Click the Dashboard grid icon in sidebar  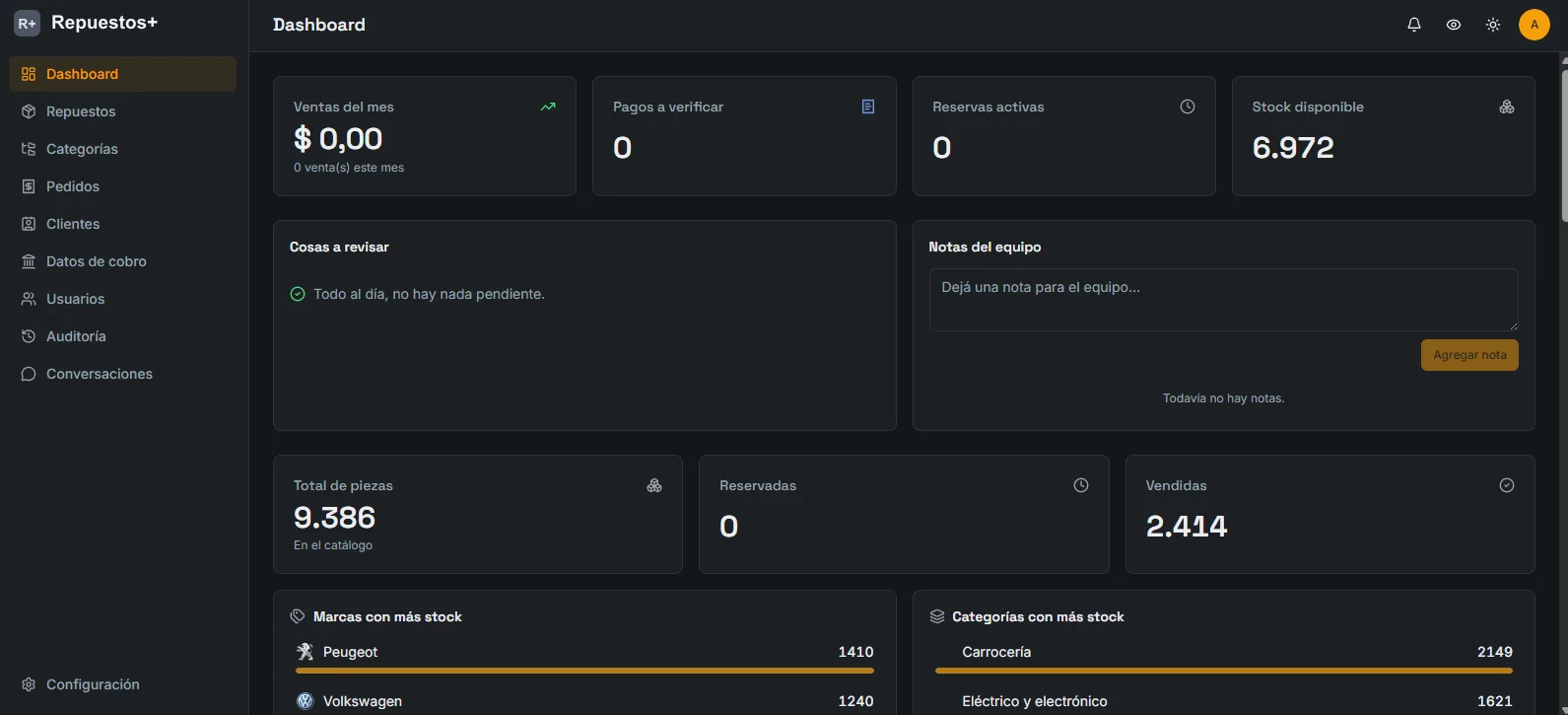pyautogui.click(x=29, y=74)
